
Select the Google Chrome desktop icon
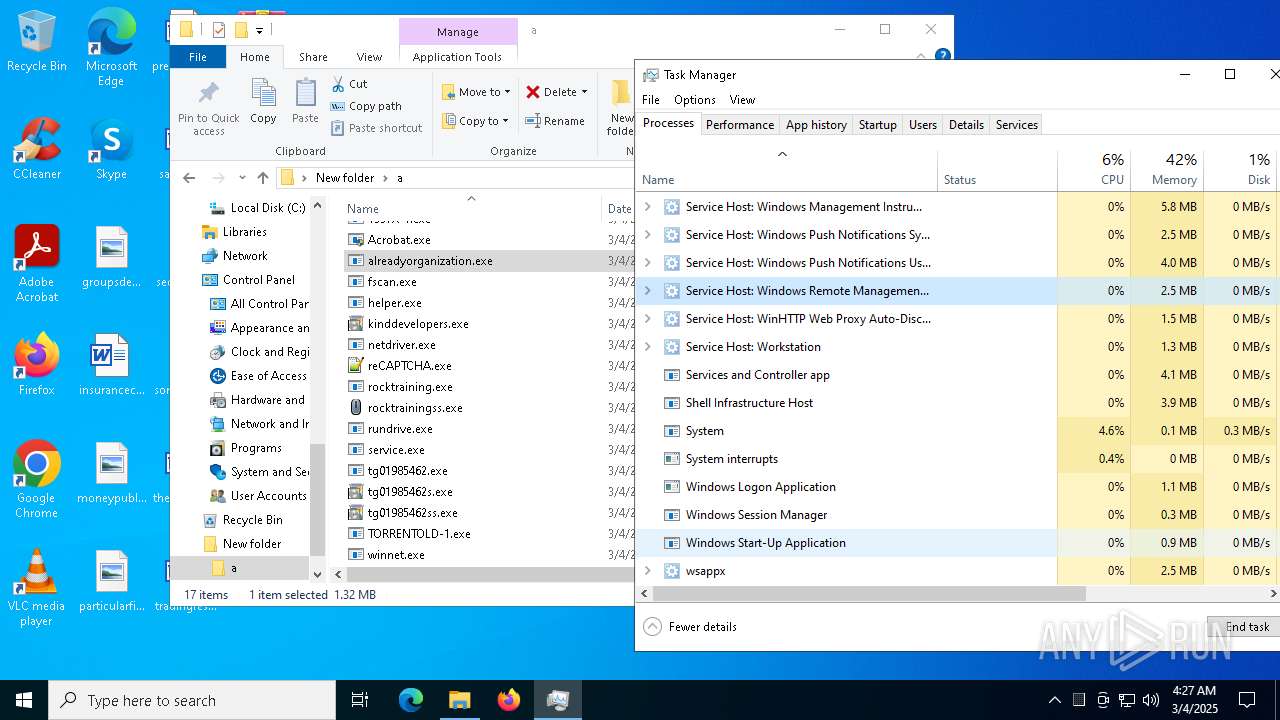point(37,481)
